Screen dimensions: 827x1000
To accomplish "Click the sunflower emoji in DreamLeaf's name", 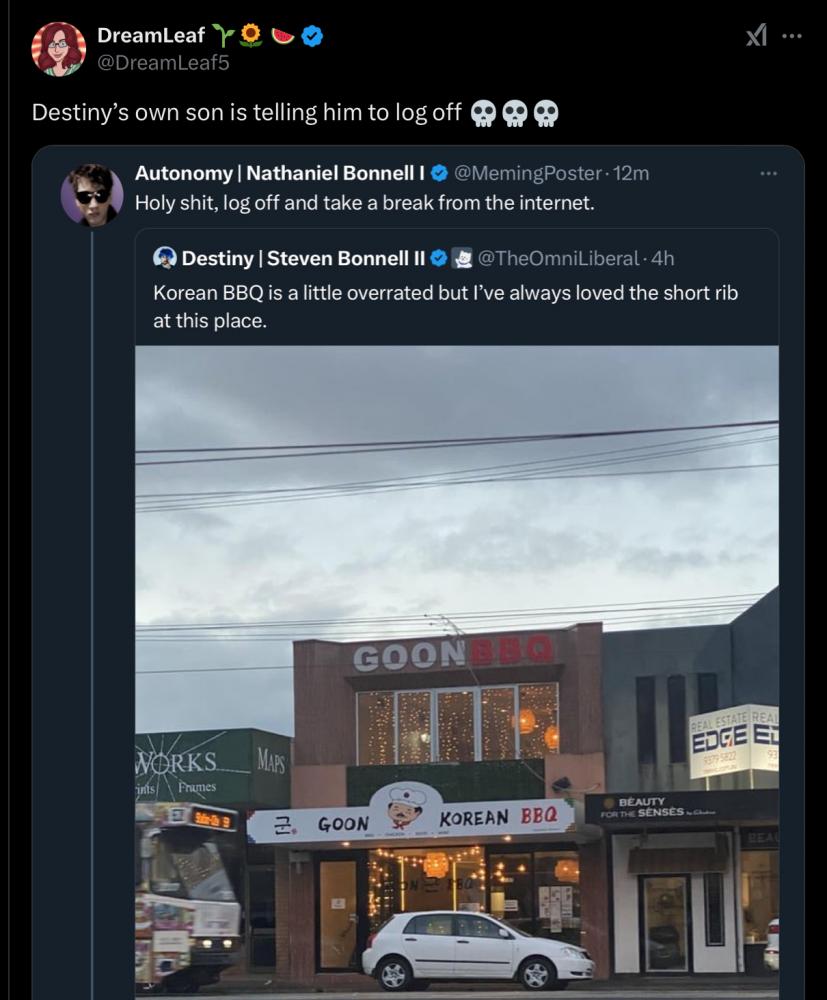I will point(251,35).
